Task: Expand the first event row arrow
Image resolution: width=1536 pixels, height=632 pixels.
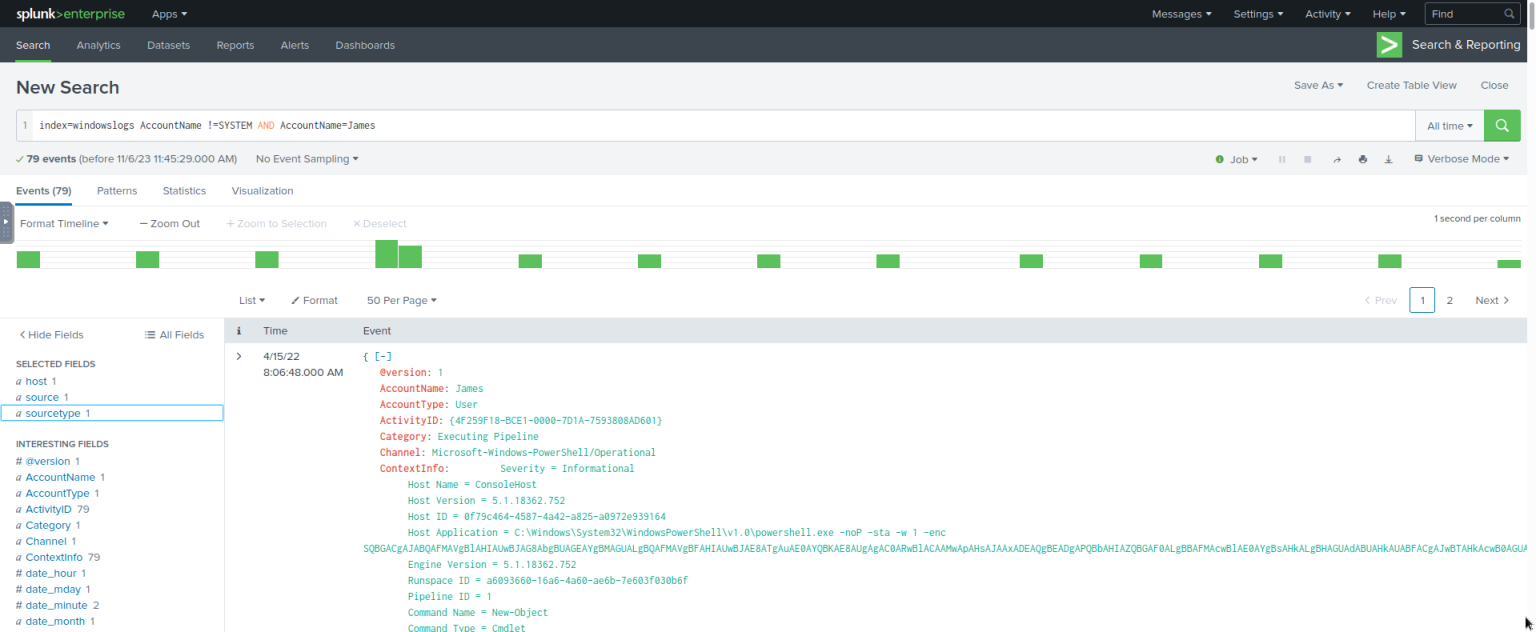Action: (238, 356)
